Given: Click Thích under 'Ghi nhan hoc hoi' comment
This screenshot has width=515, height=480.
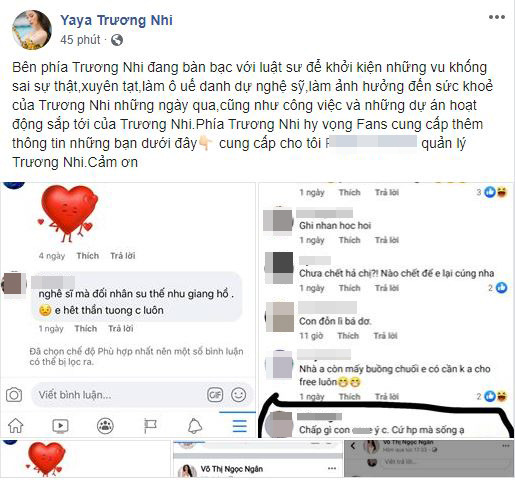Looking at the screenshot, I should pyautogui.click(x=349, y=240).
